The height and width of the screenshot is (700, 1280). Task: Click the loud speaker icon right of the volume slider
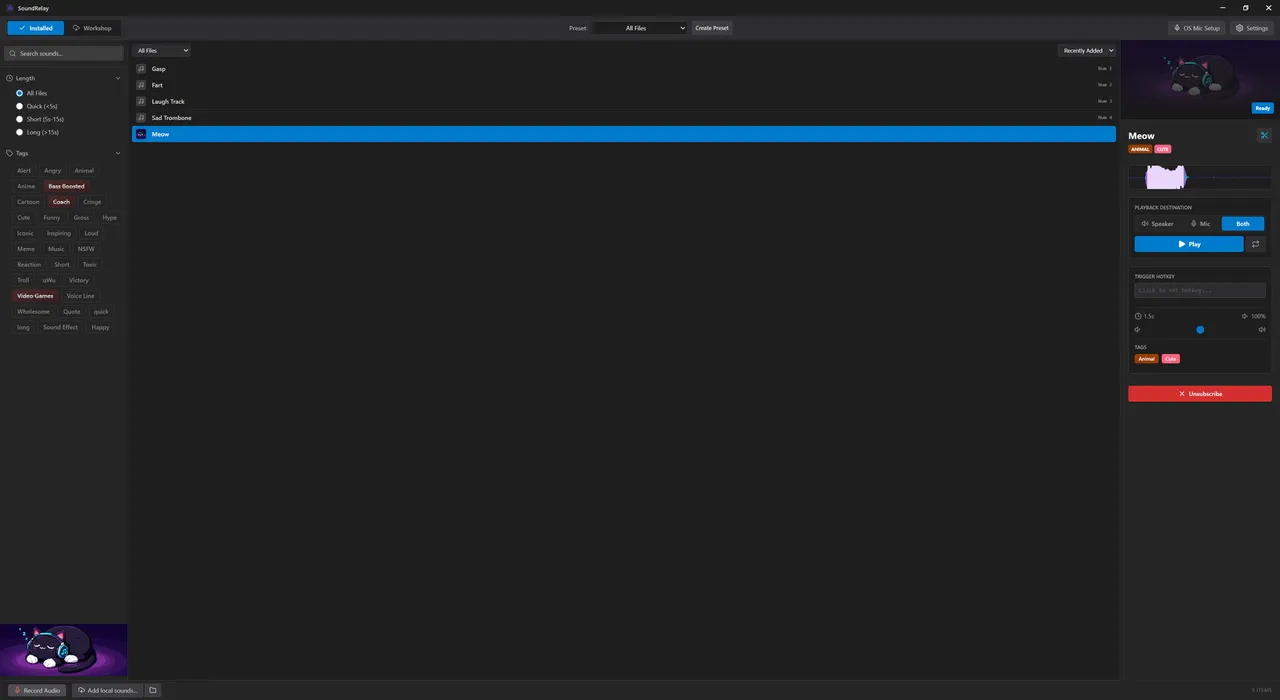tap(1262, 329)
